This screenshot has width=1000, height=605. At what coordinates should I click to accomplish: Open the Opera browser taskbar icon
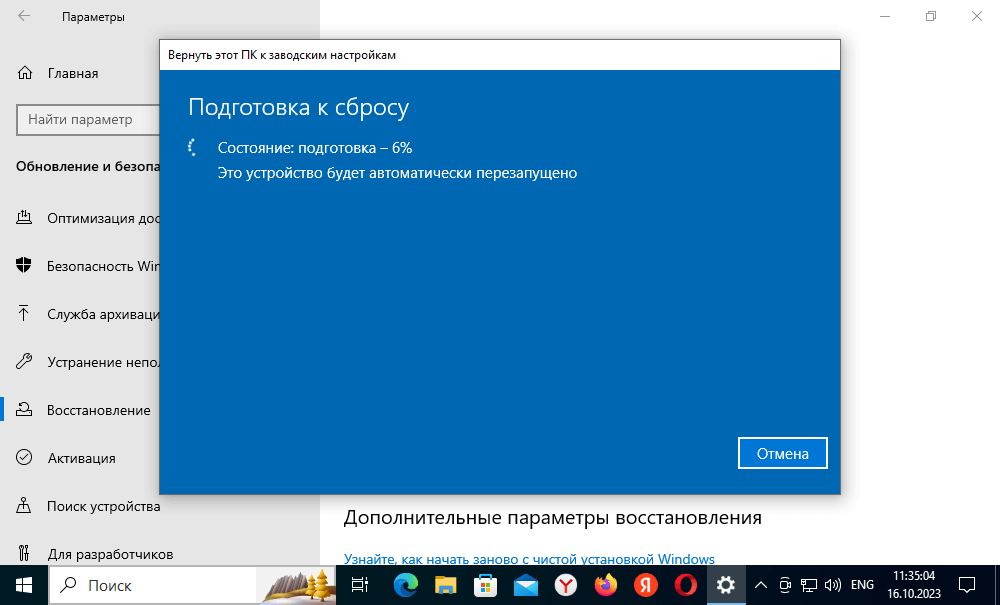[x=686, y=584]
